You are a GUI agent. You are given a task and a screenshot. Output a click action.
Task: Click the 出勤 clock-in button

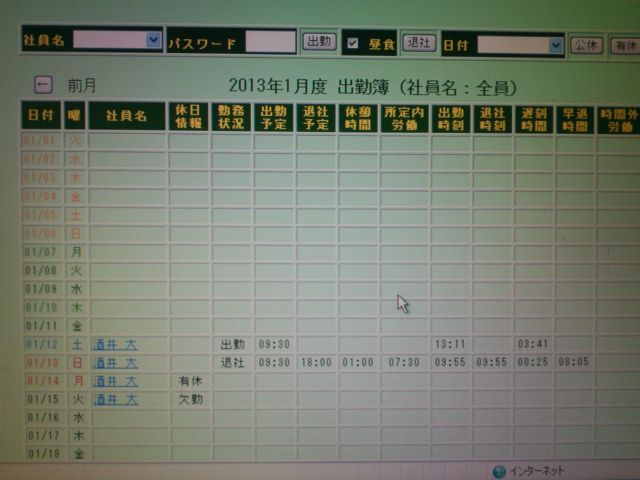coord(319,41)
